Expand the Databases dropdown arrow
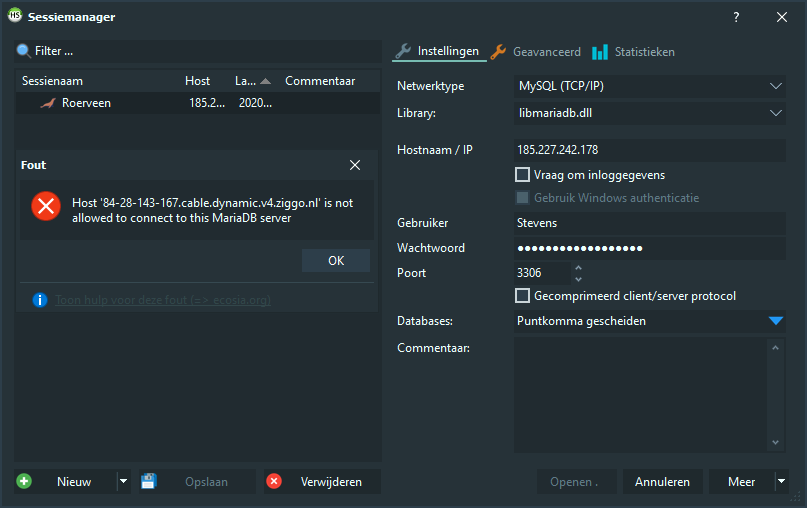The height and width of the screenshot is (508, 807). pos(776,321)
